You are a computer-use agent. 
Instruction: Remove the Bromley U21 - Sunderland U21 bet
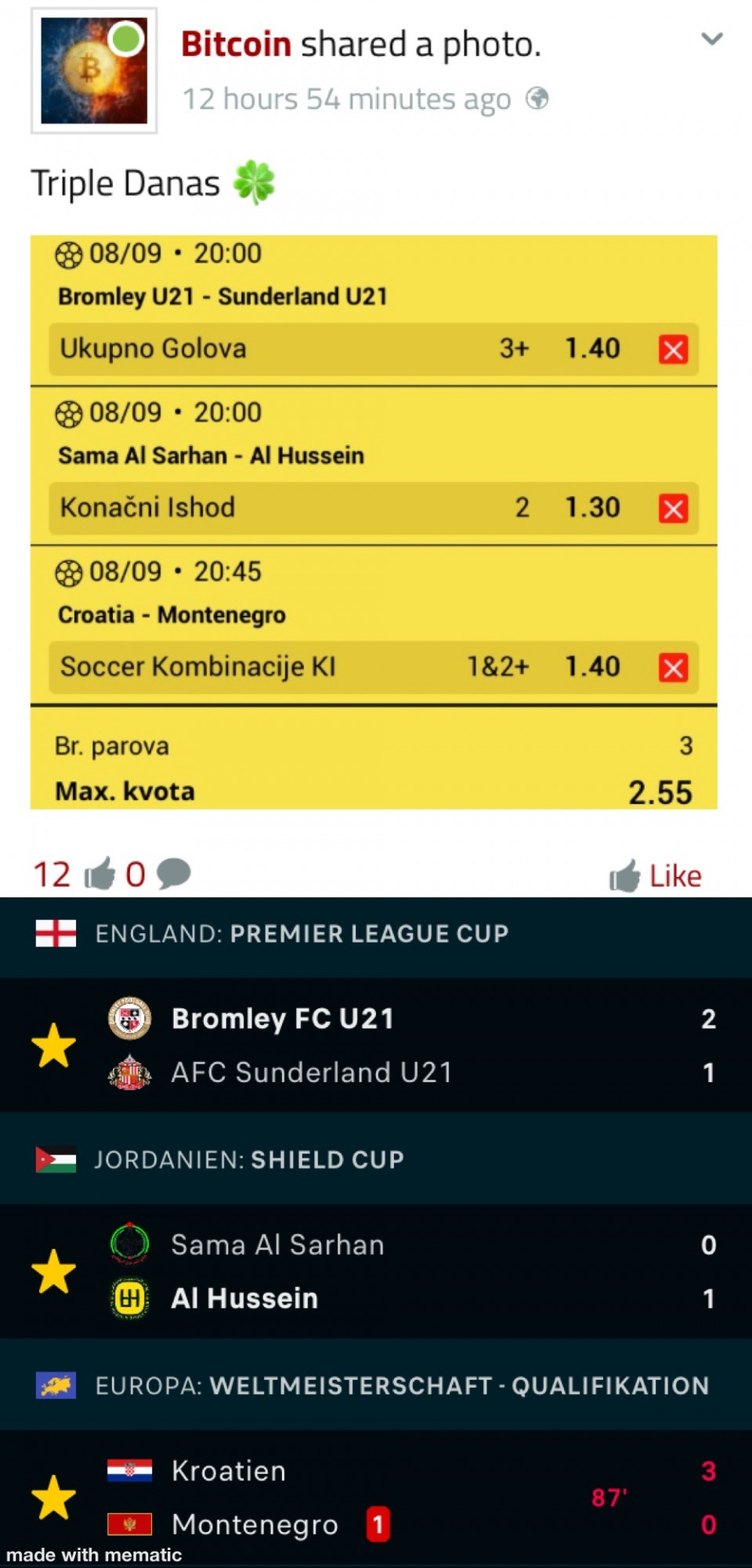[x=673, y=349]
